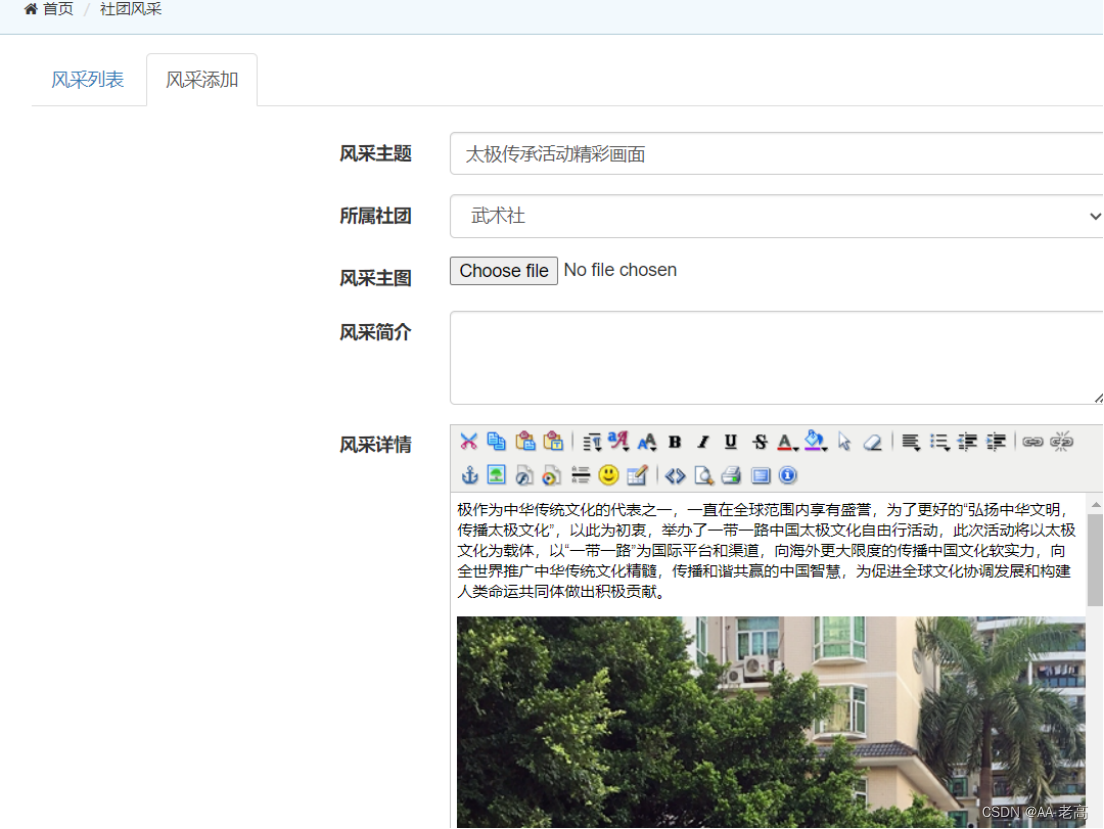The image size is (1104, 829).
Task: Click the Insert Flash icon
Action: pyautogui.click(x=524, y=475)
